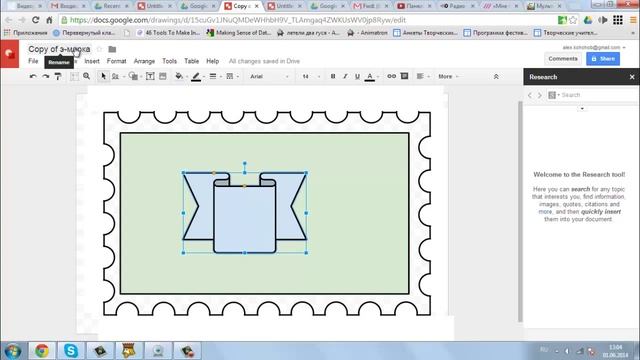Open the Line weight options
This screenshot has width=640, height=360.
click(x=213, y=76)
